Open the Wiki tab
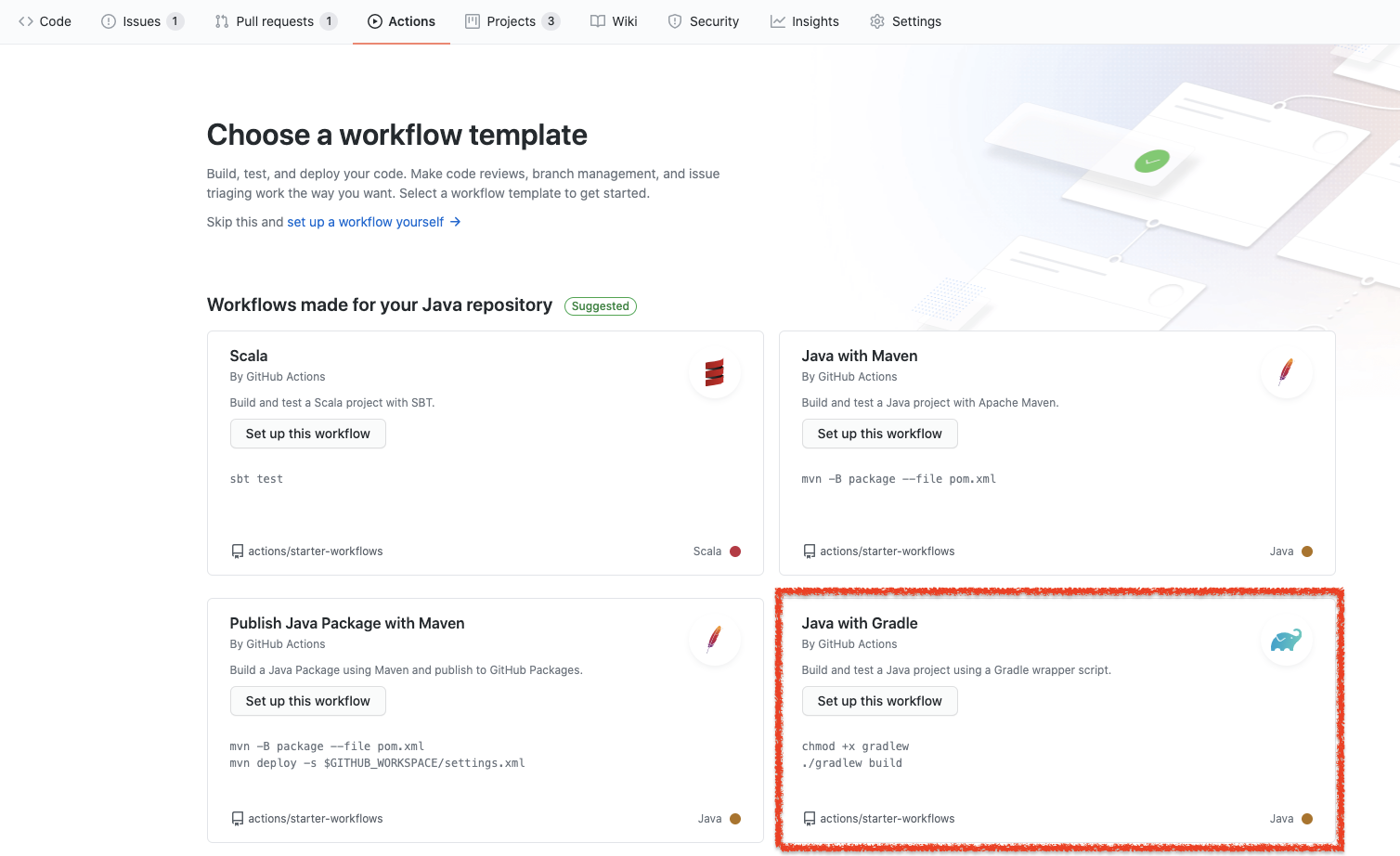 click(614, 21)
